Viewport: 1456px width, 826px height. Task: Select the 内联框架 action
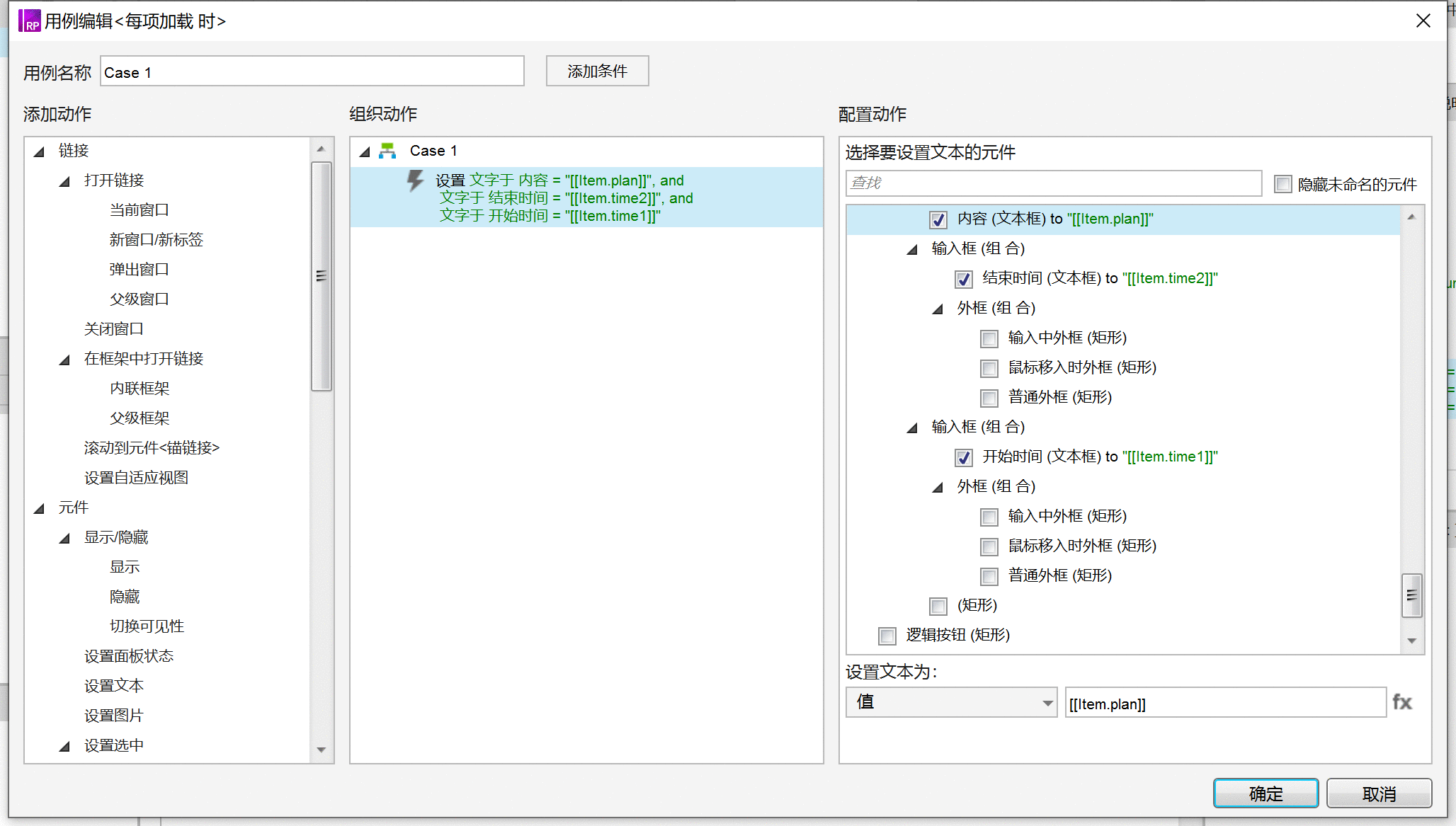[140, 389]
